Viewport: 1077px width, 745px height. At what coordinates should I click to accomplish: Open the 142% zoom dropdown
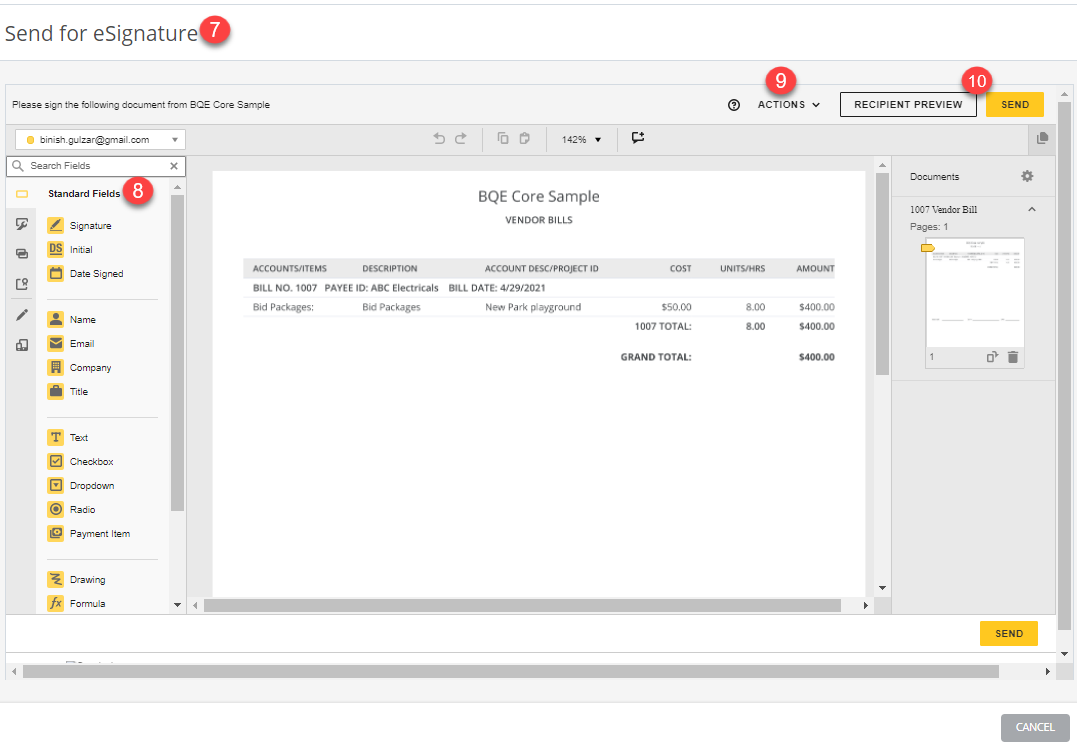[581, 139]
